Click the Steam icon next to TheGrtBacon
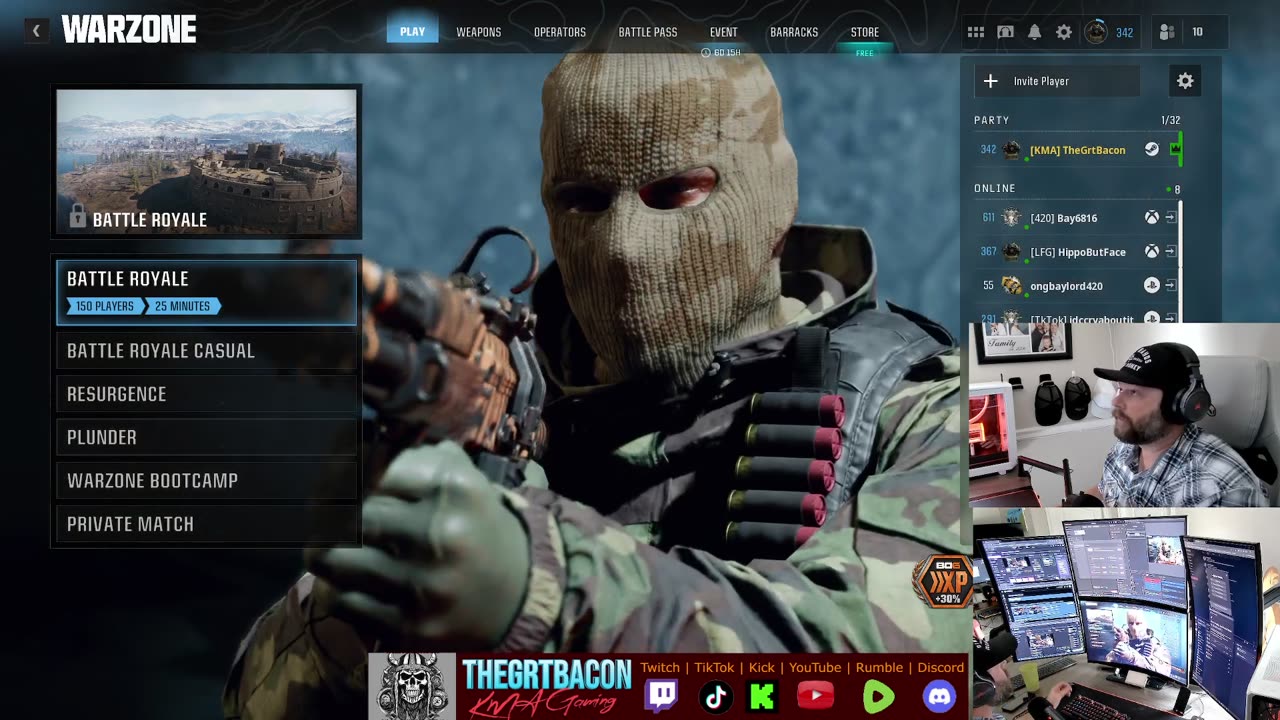Viewport: 1280px width, 720px height. coord(1152,149)
